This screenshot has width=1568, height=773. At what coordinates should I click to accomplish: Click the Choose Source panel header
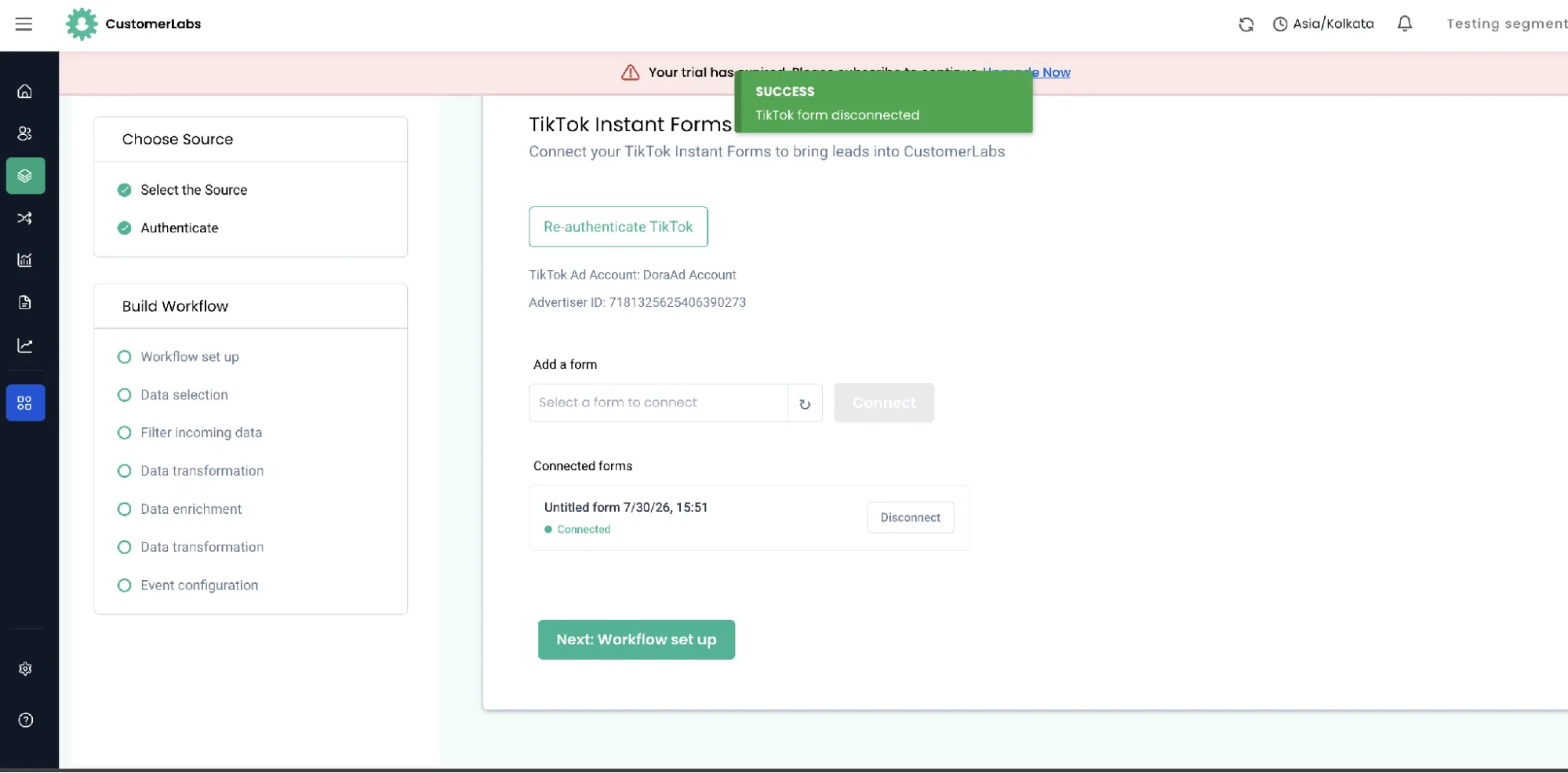[250, 140]
